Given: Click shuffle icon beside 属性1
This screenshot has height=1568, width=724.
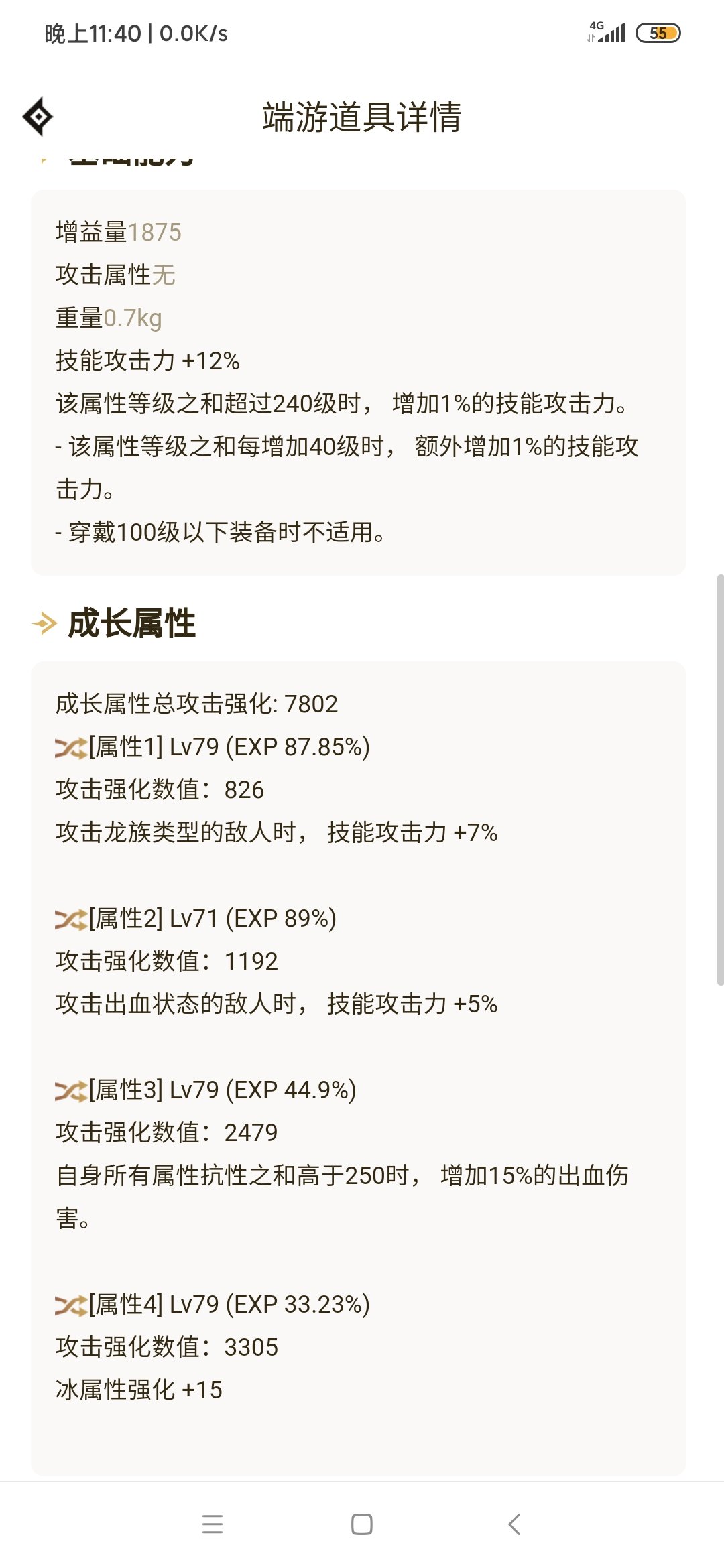Looking at the screenshot, I should tap(71, 747).
